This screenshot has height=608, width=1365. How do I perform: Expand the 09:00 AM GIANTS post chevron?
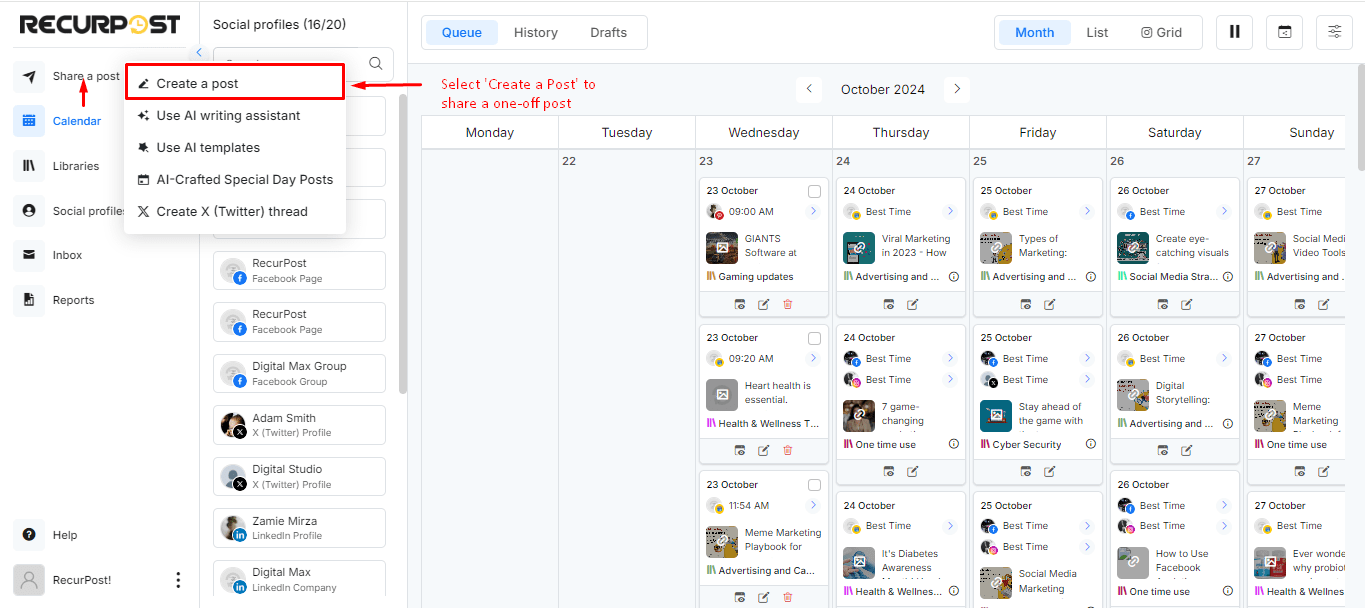813,212
